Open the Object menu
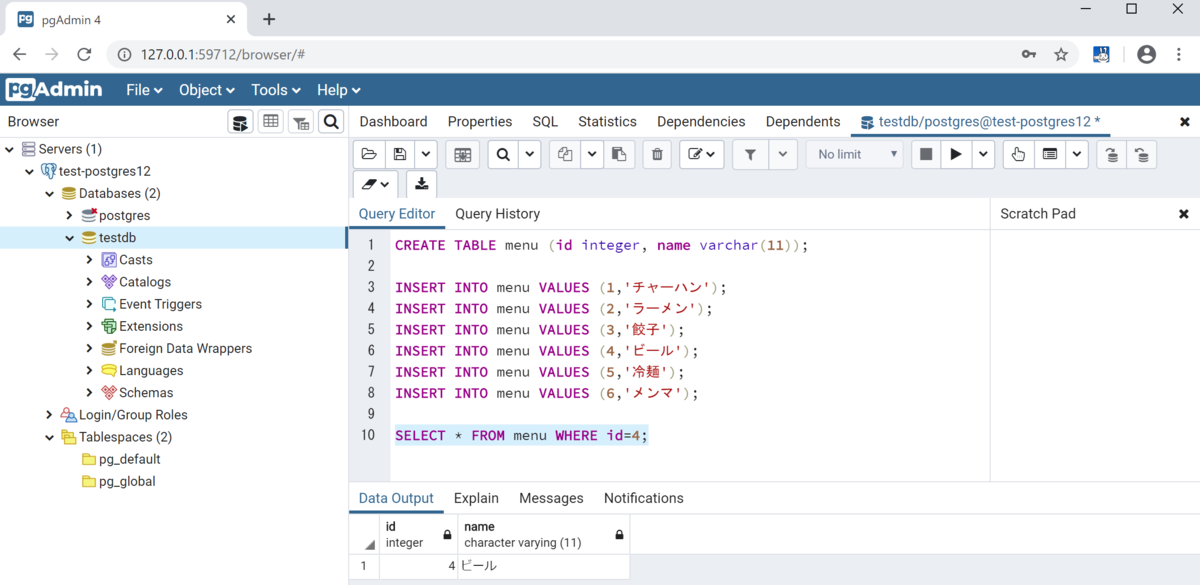 (x=207, y=90)
